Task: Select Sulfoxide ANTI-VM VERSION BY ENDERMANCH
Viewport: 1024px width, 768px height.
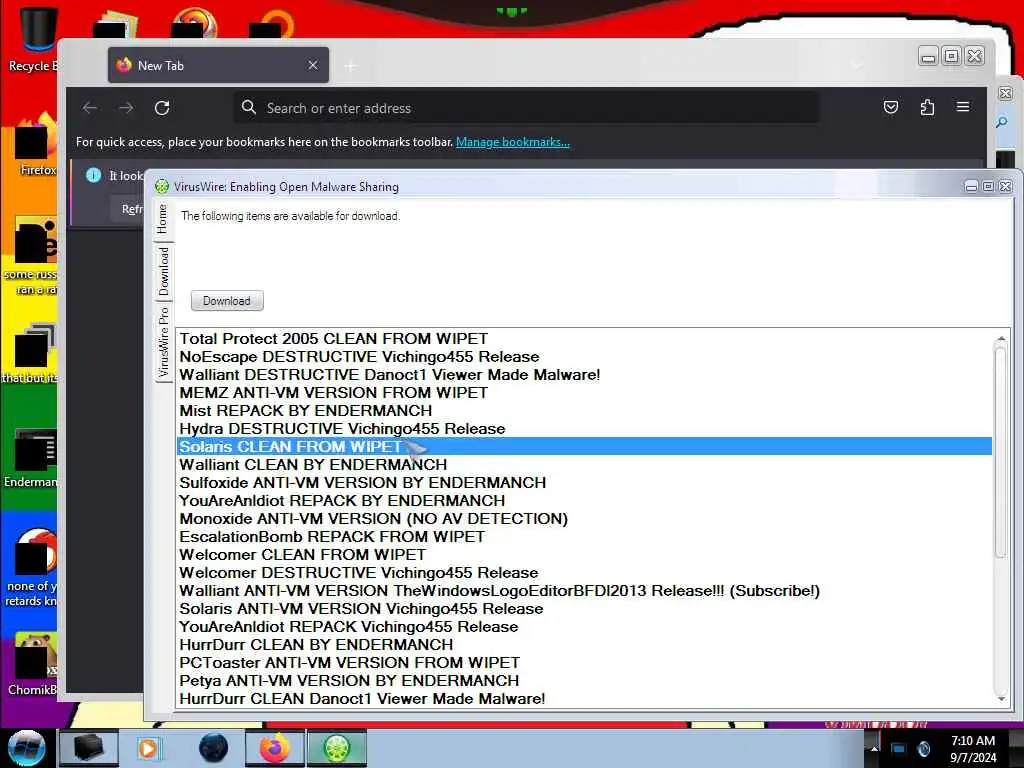Action: (x=584, y=483)
